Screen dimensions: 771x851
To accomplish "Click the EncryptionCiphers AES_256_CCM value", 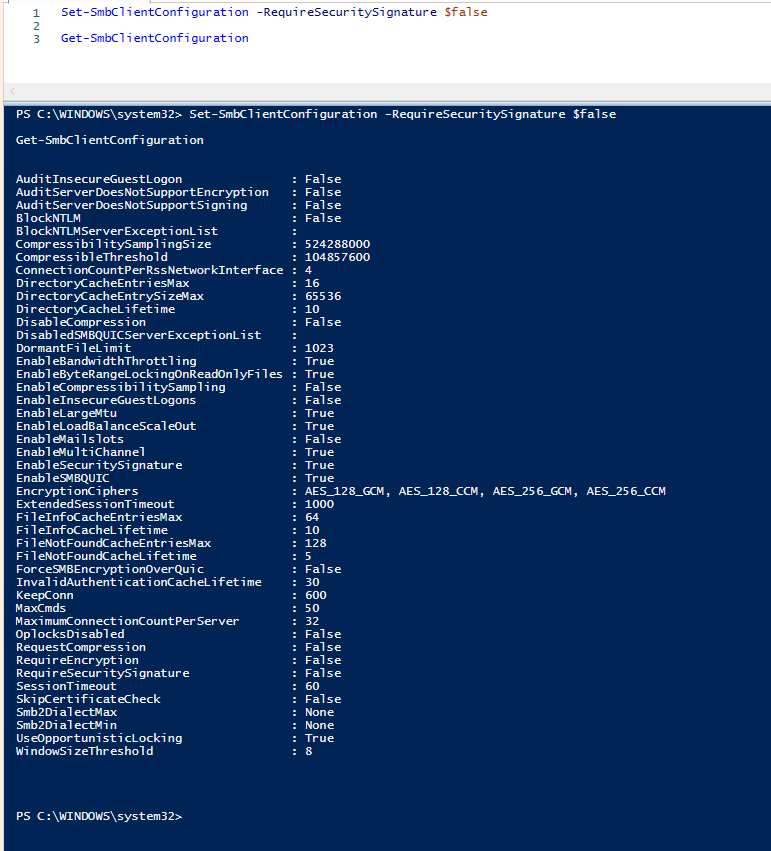I will 626,491.
